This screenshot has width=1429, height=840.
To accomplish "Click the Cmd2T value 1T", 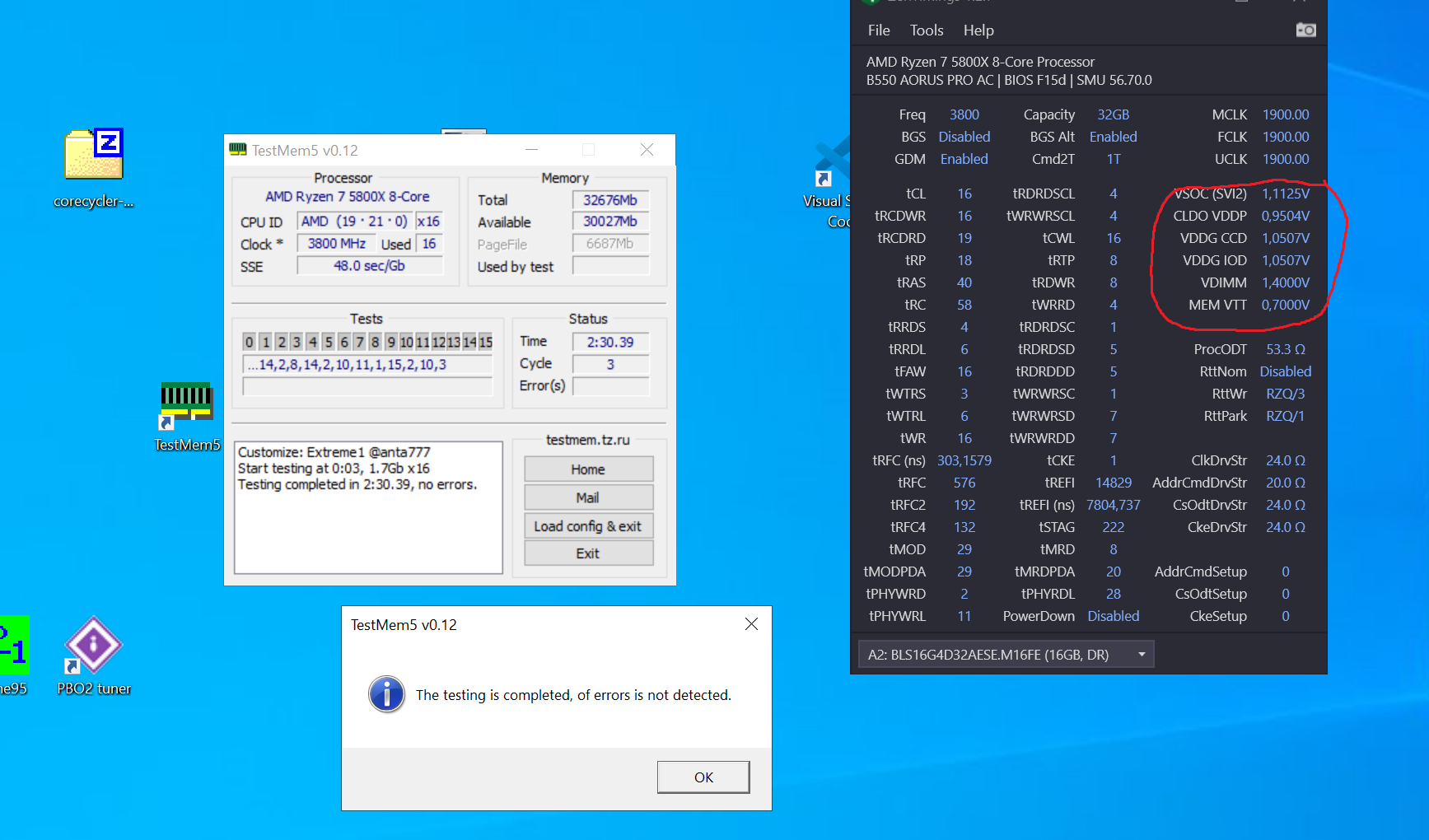I will [1114, 159].
